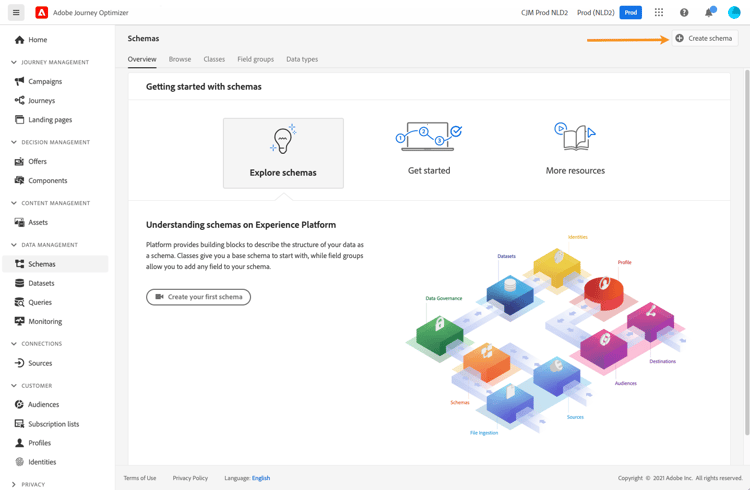
Task: Open the Prod (NLD2) sandbox selector
Action: (x=596, y=12)
